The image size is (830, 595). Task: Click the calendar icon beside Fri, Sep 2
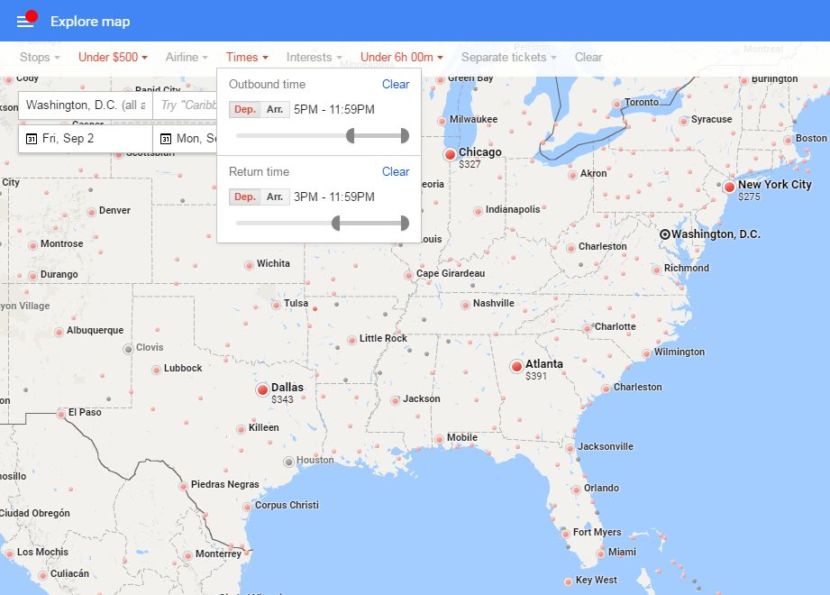click(x=31, y=139)
